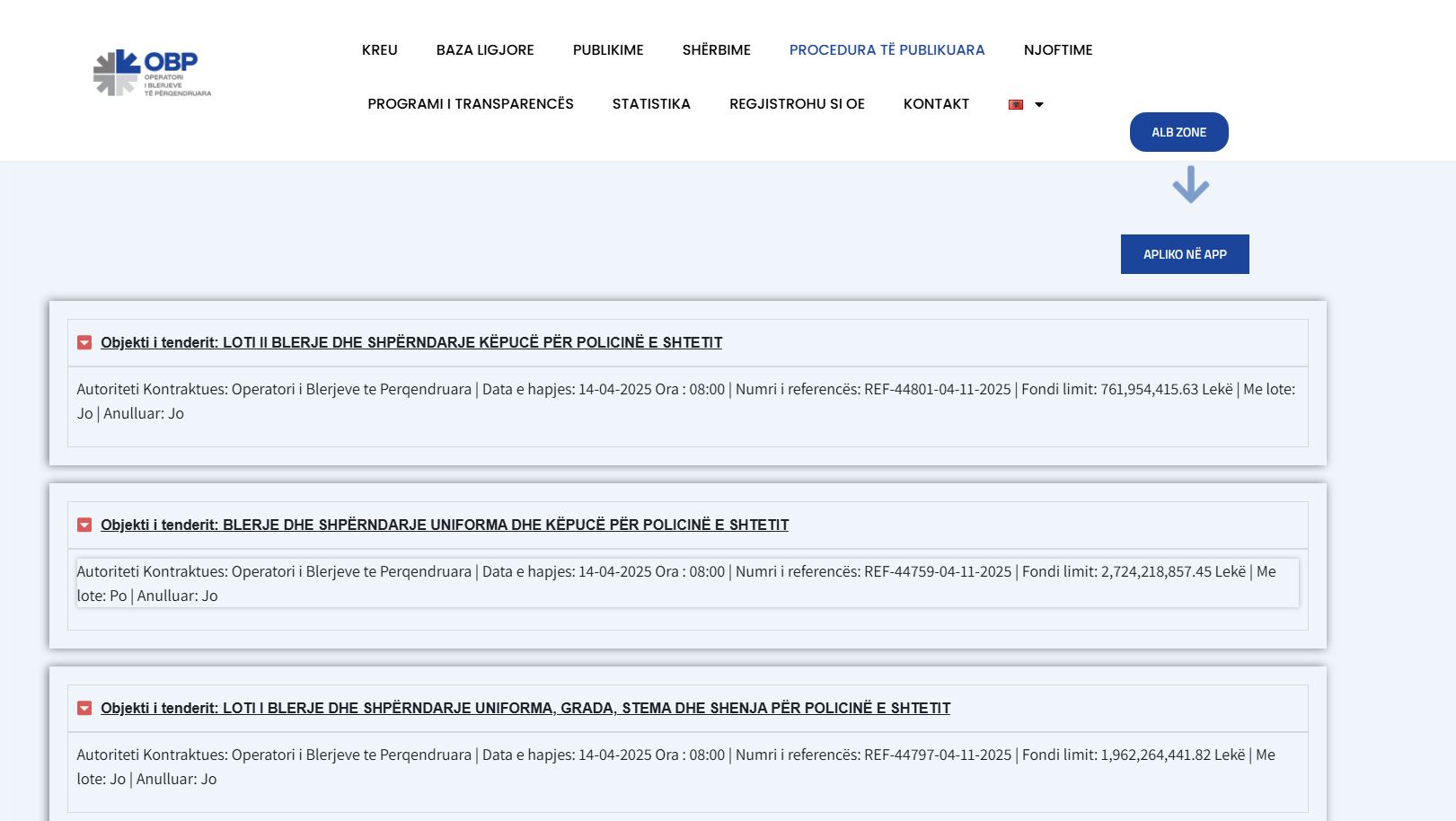The height and width of the screenshot is (821, 1456).
Task: Expand LOTI I UNIFORMA, GRADA, STEMA tender title
Action: coord(525,708)
